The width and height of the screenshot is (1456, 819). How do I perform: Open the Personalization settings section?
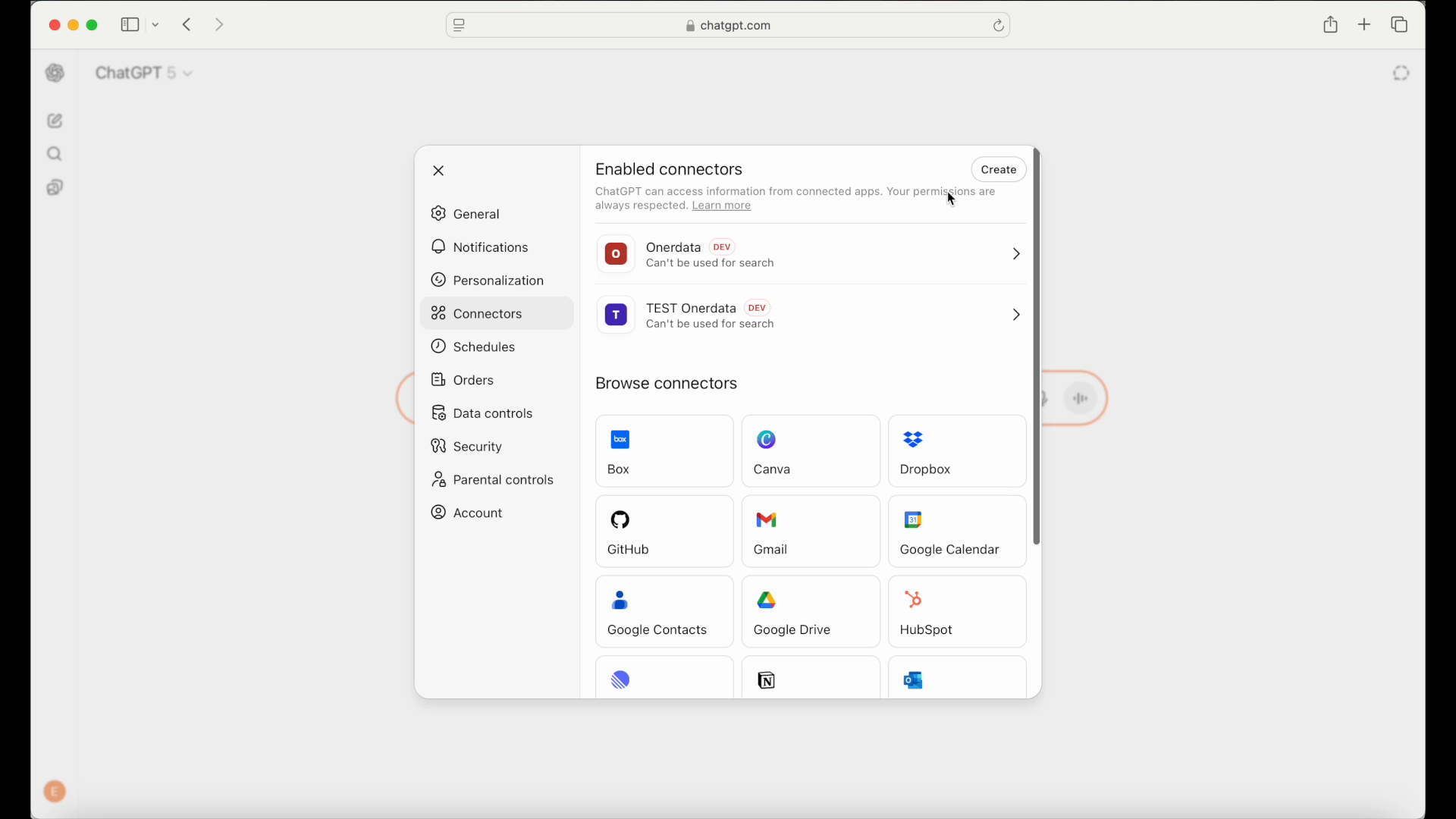pyautogui.click(x=497, y=281)
